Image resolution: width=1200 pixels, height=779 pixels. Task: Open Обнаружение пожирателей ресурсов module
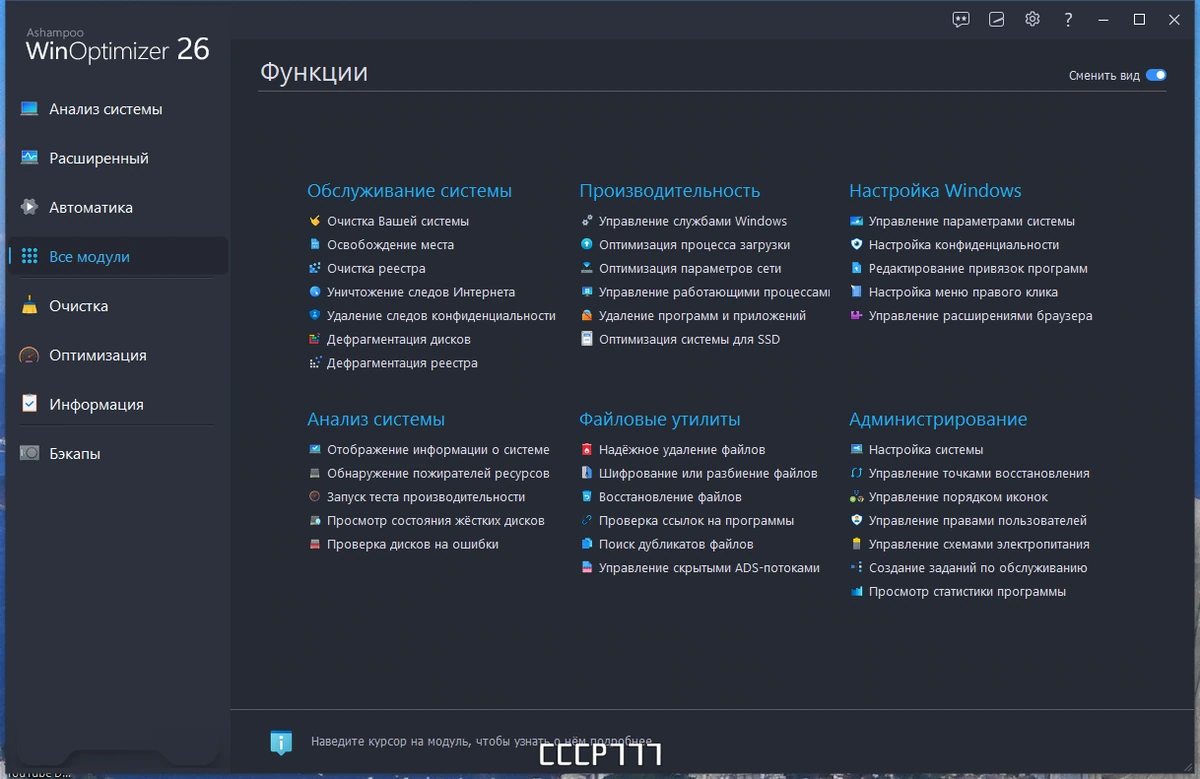pyautogui.click(x=438, y=473)
